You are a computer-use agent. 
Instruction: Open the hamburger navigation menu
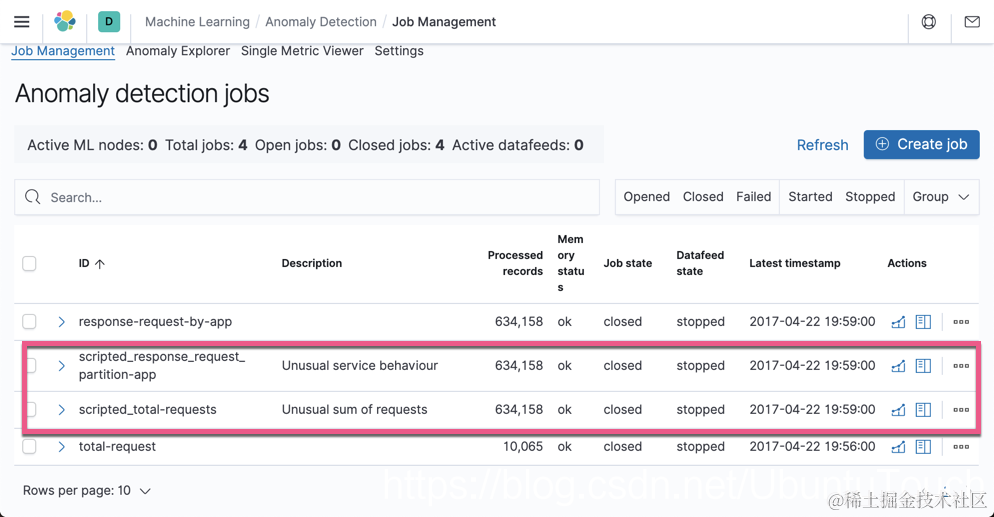pos(21,21)
